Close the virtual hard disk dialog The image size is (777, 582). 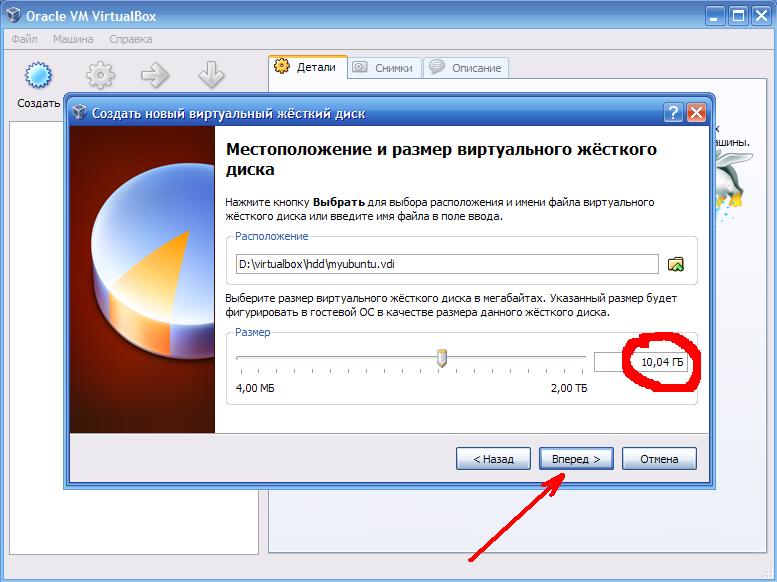click(696, 113)
